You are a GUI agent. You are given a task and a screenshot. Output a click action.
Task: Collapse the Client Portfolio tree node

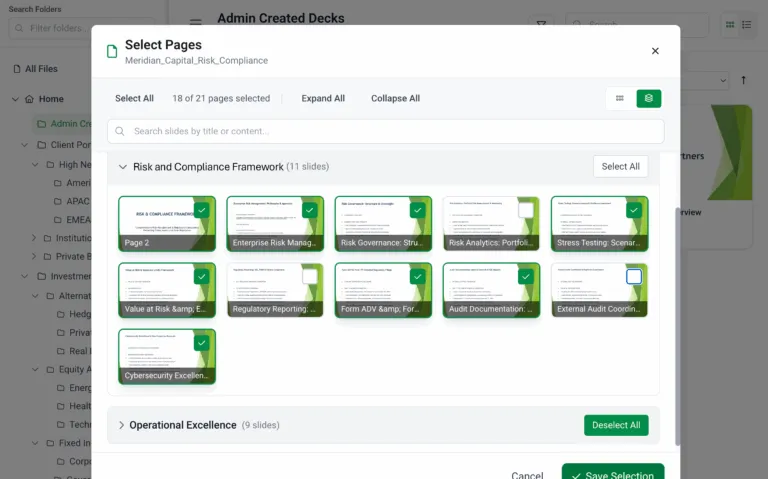tap(24, 145)
